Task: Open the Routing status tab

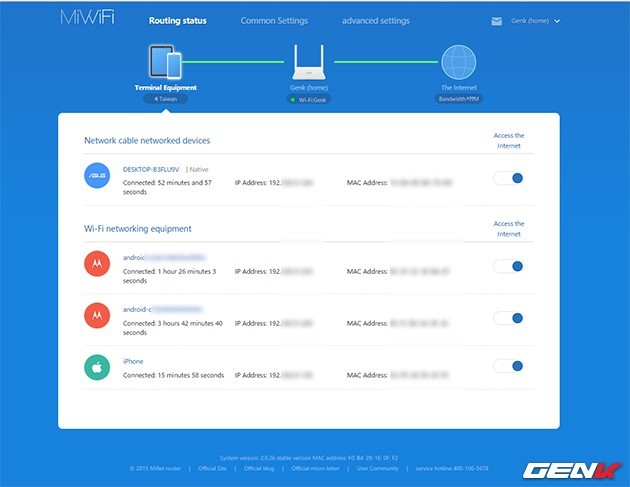Action: [x=178, y=21]
